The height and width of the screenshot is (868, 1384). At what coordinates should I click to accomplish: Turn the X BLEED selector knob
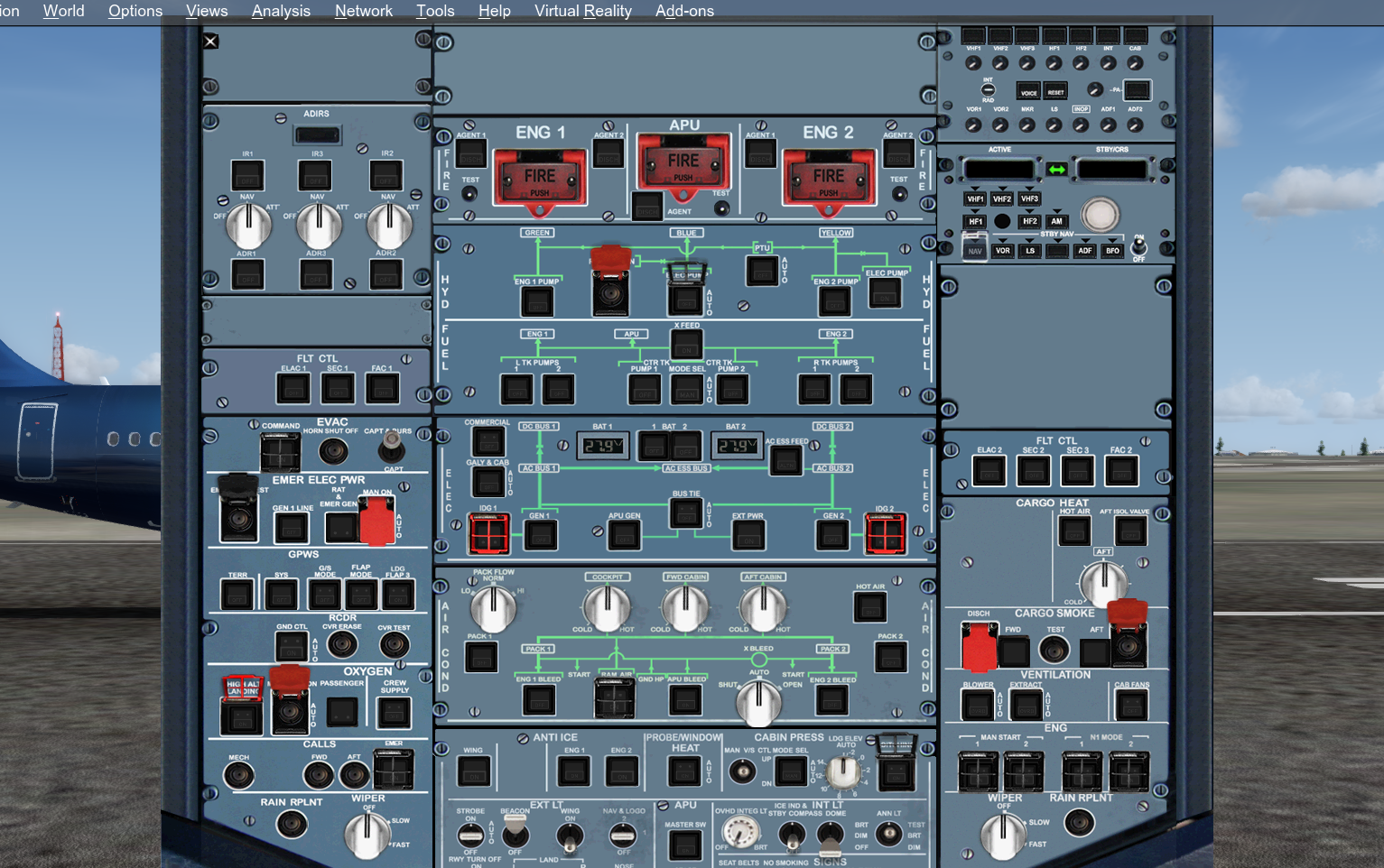759,703
